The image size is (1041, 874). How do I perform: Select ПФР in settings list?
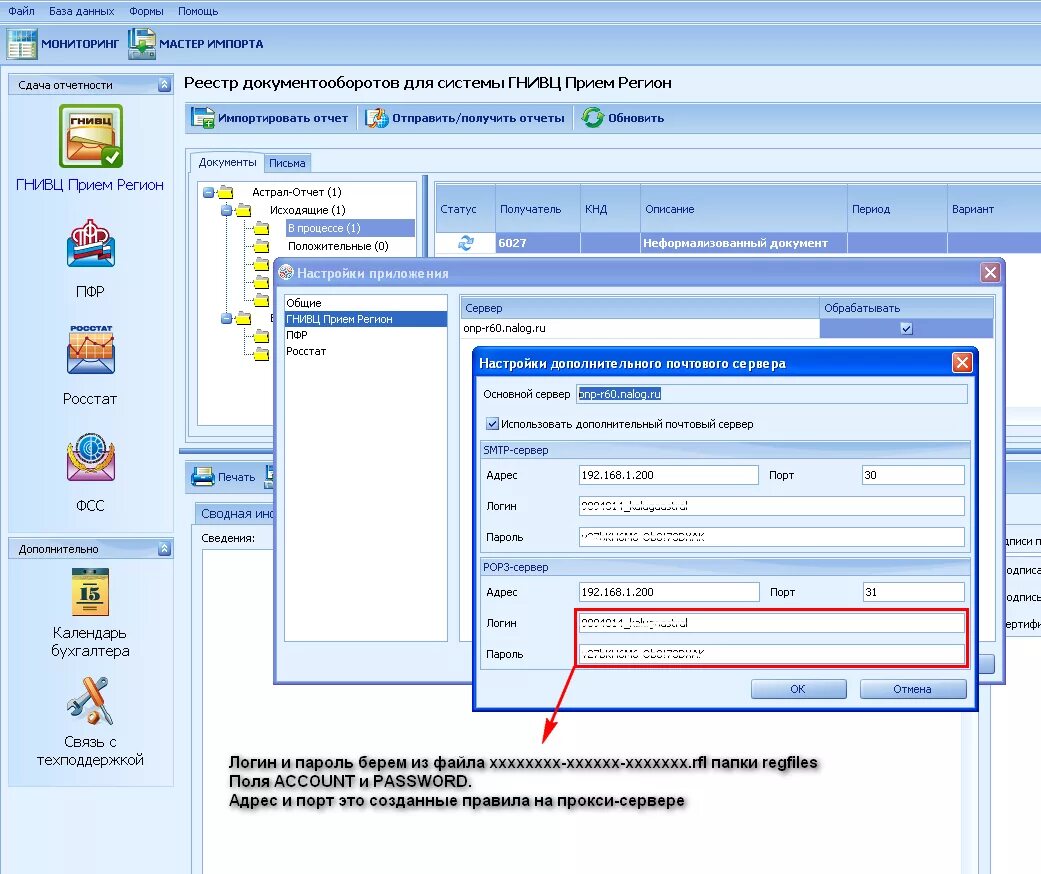pyautogui.click(x=365, y=335)
